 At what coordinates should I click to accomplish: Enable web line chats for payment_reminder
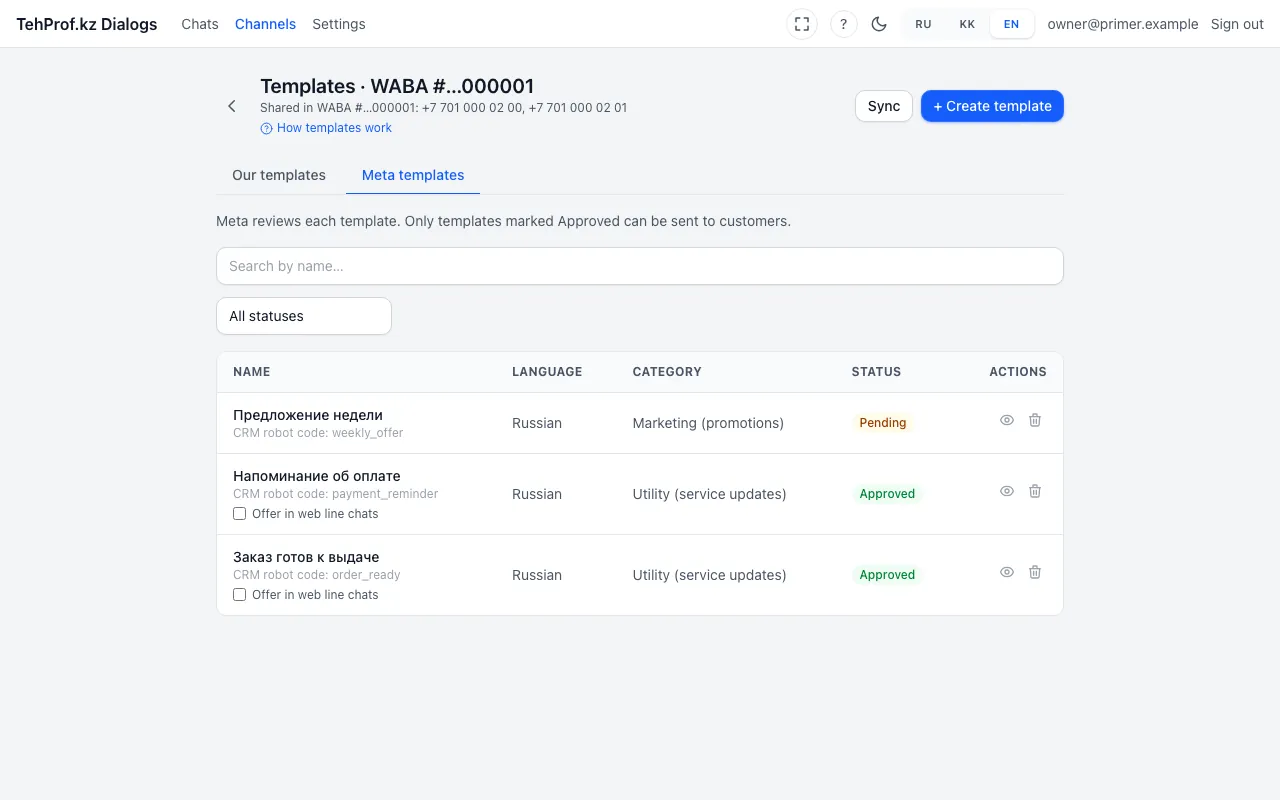pyautogui.click(x=240, y=514)
